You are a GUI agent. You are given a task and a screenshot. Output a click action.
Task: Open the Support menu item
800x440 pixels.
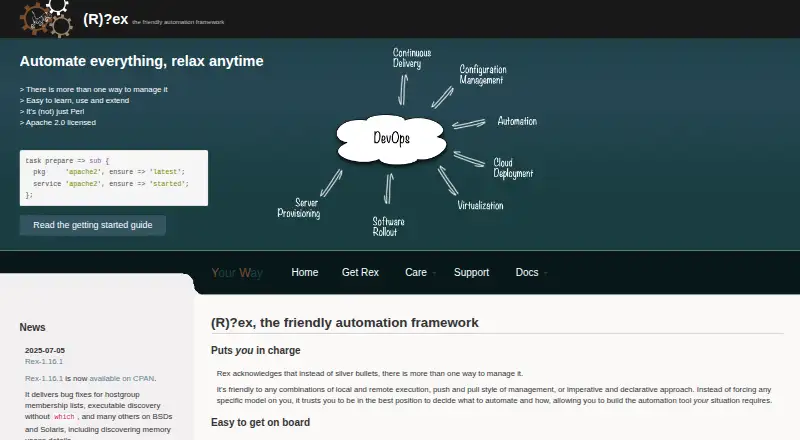(x=471, y=273)
